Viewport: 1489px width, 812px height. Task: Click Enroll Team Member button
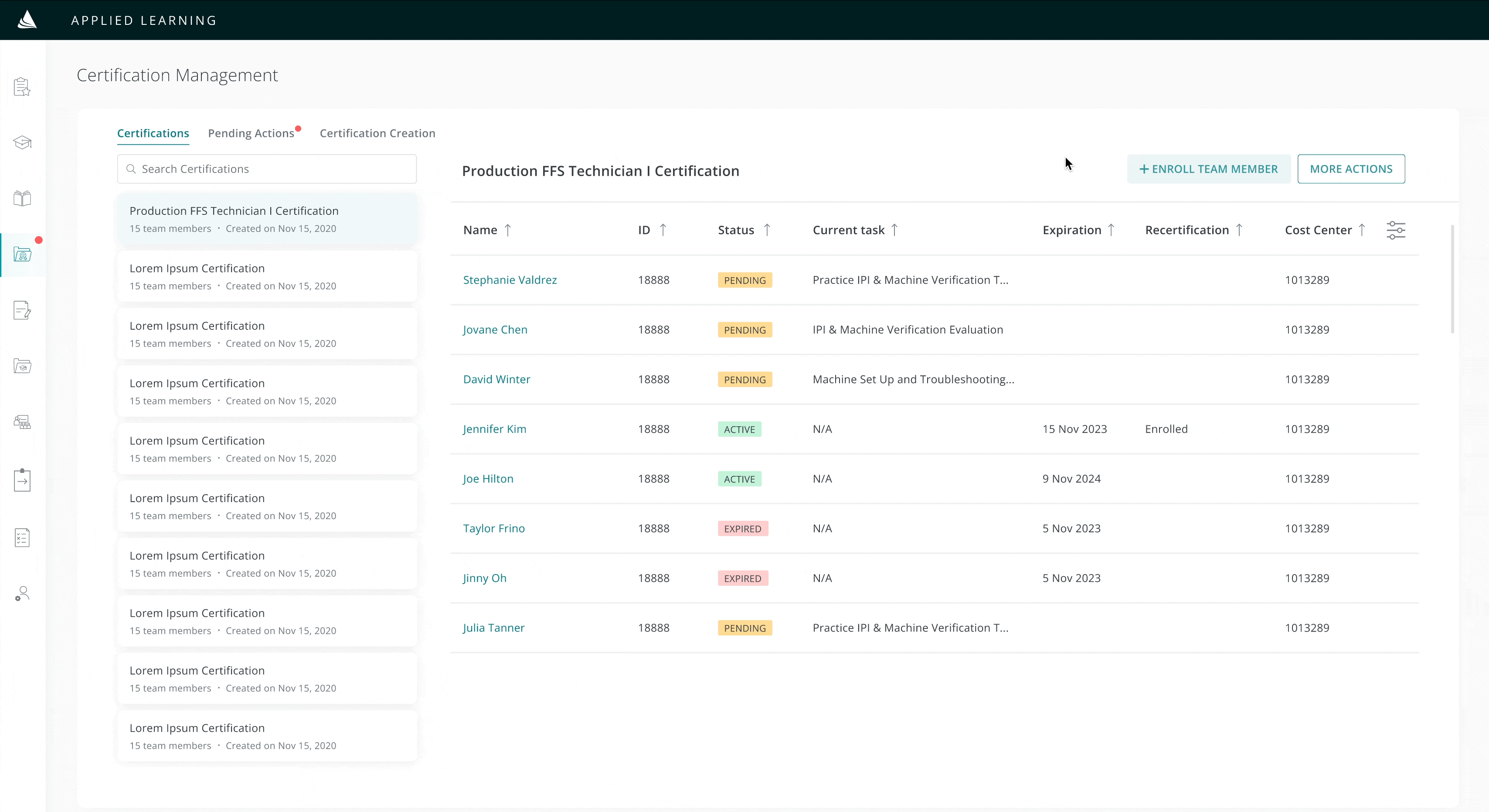click(1208, 169)
